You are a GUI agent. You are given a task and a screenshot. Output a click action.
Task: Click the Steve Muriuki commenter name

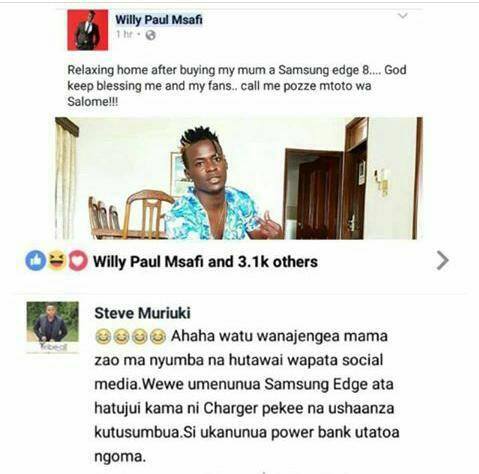pos(142,313)
